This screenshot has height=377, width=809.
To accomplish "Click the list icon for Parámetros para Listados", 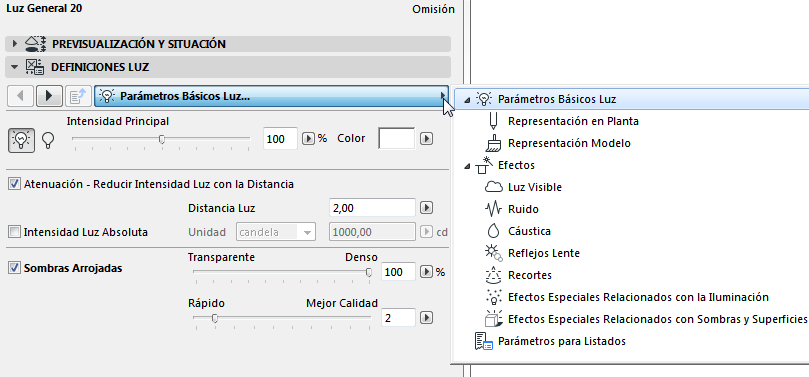I will click(x=484, y=341).
